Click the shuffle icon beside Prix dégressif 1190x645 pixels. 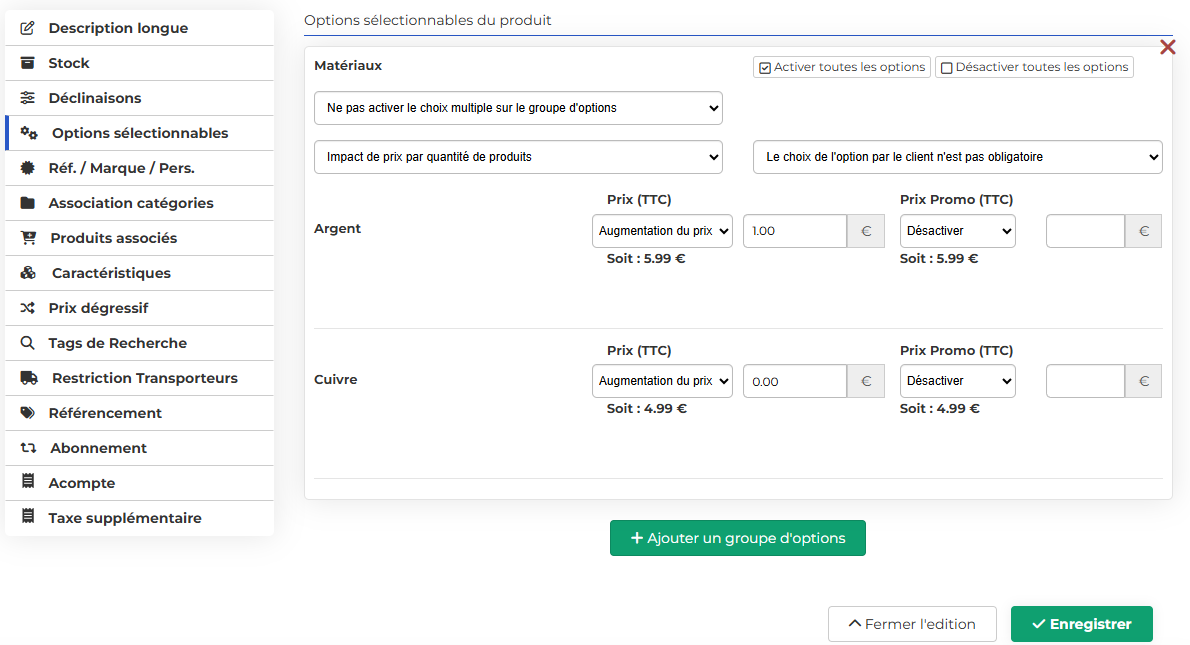click(27, 308)
